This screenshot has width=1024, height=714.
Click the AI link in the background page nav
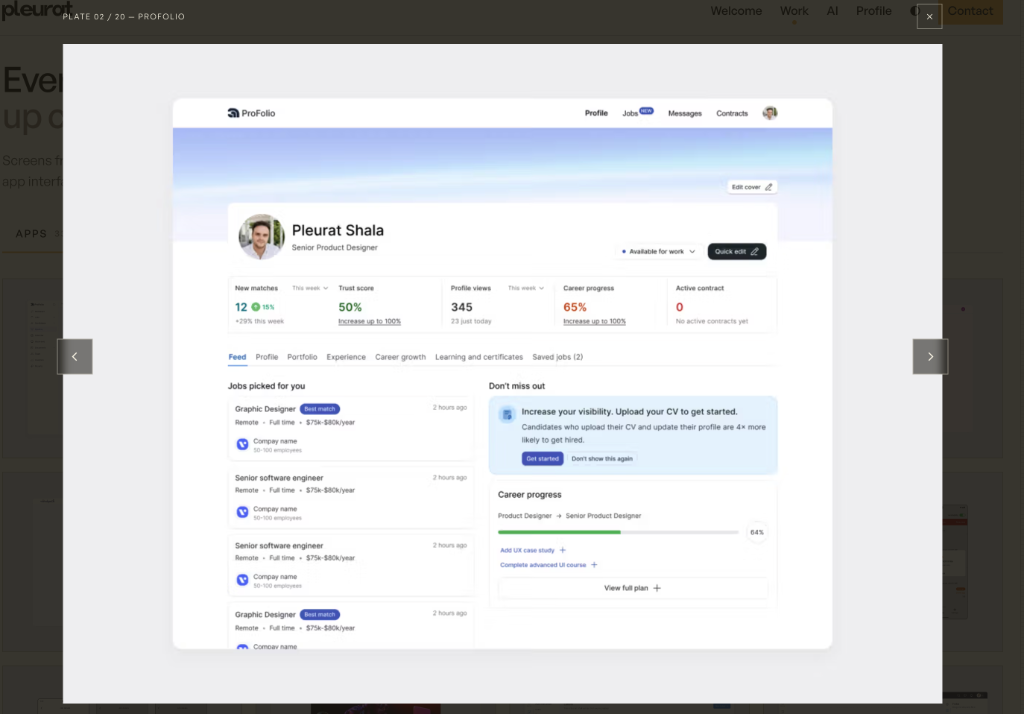[x=832, y=11]
